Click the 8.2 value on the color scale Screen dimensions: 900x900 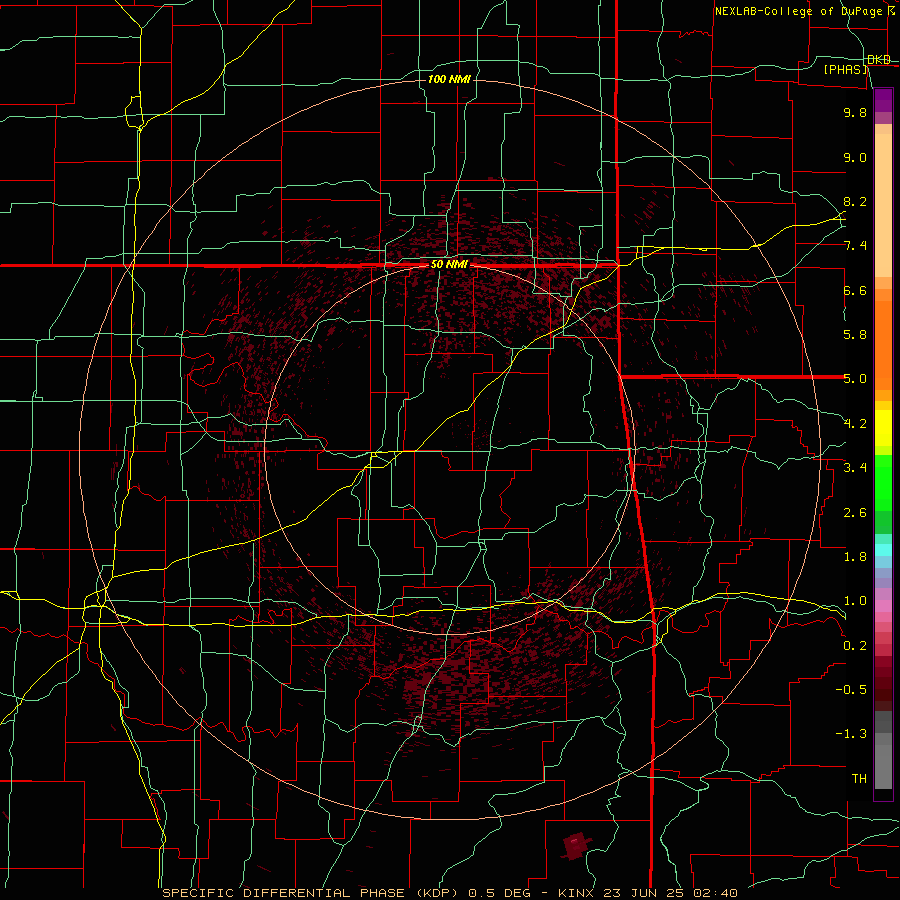tap(855, 201)
